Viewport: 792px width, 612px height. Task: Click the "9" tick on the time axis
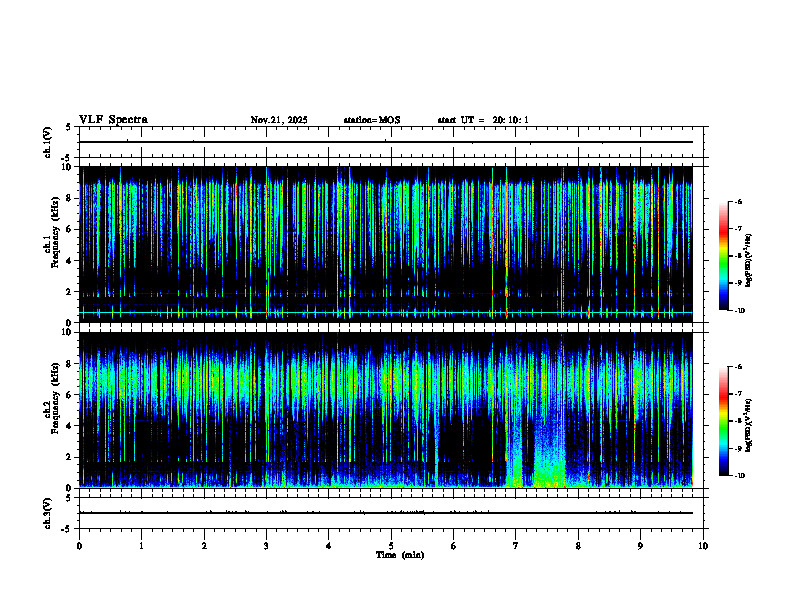pos(640,546)
